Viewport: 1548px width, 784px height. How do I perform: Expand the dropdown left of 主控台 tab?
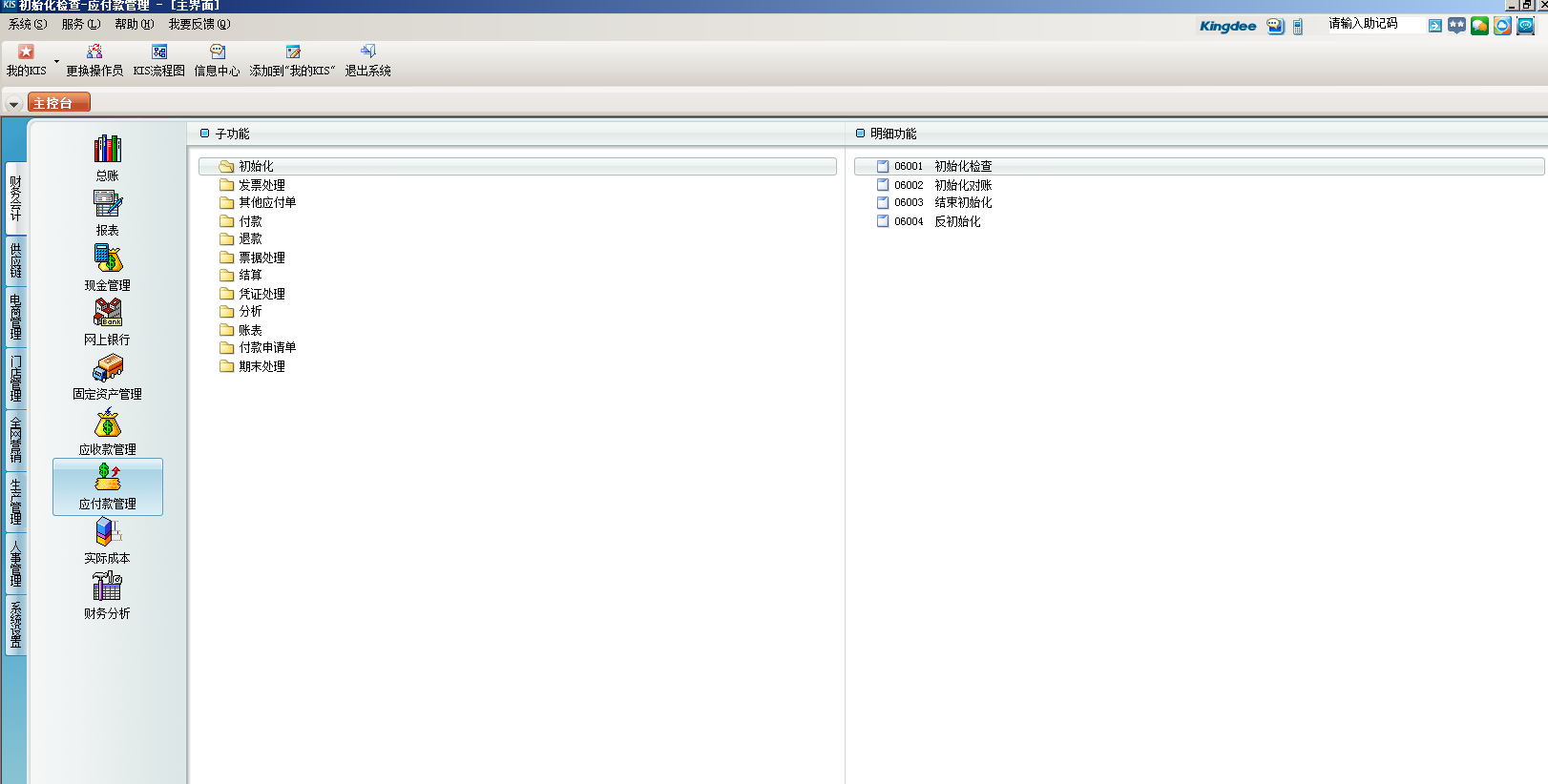[14, 103]
